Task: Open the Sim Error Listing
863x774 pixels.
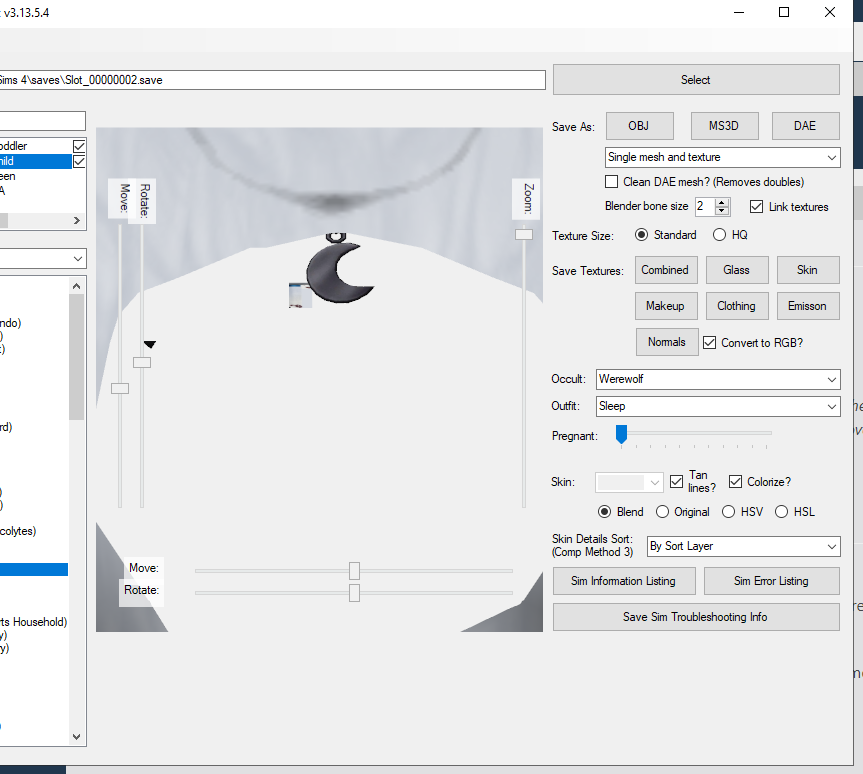Action: tap(771, 580)
